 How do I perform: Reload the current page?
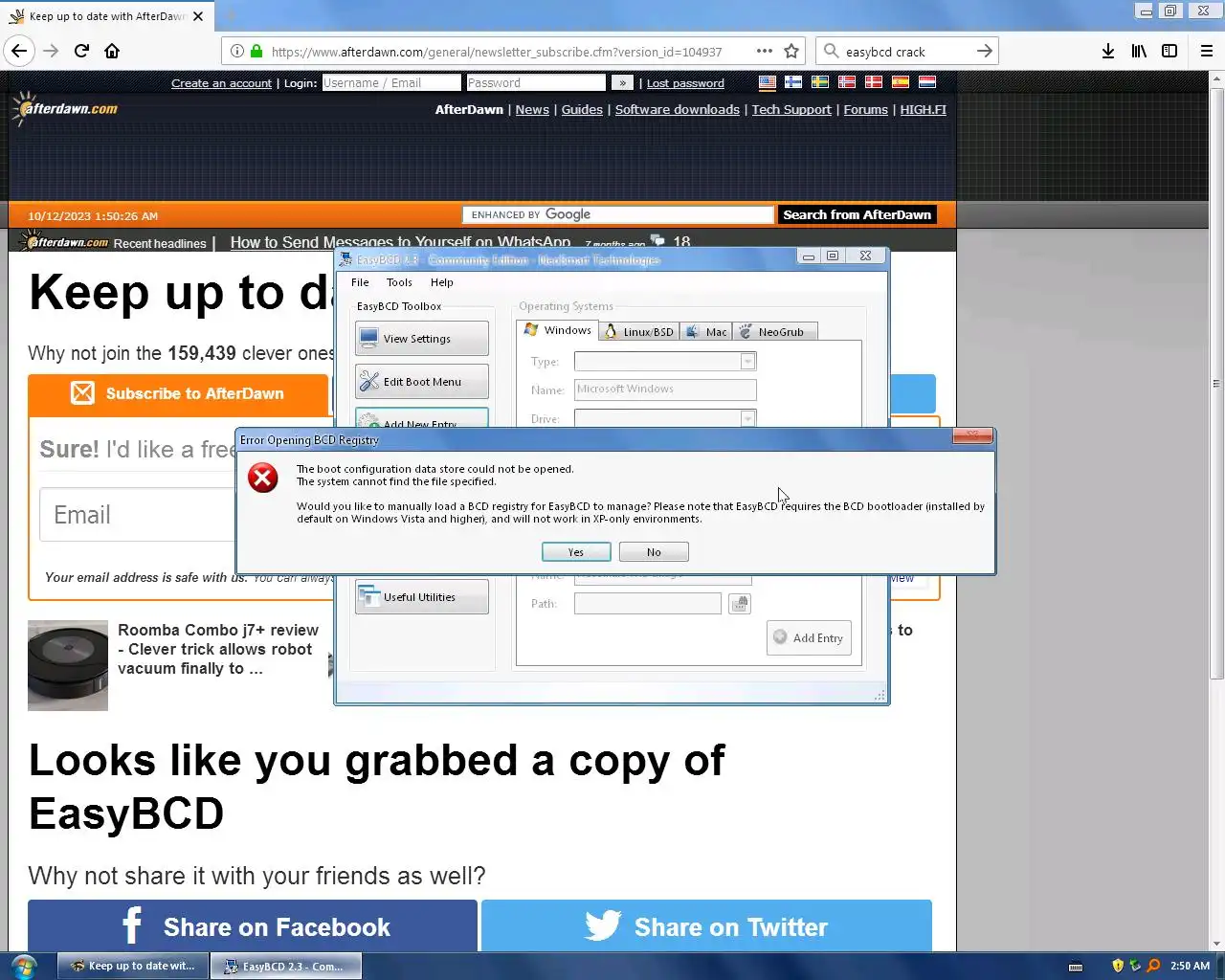pos(81,51)
